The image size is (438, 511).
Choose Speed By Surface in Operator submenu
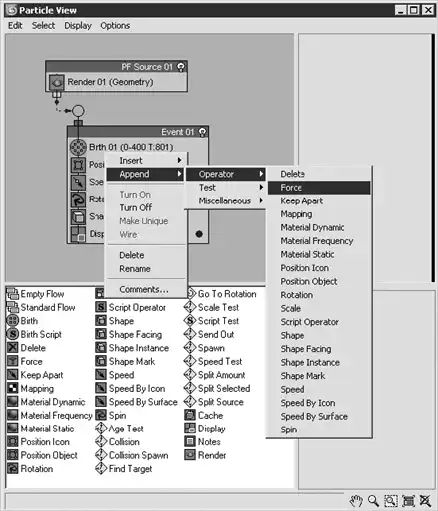point(319,416)
